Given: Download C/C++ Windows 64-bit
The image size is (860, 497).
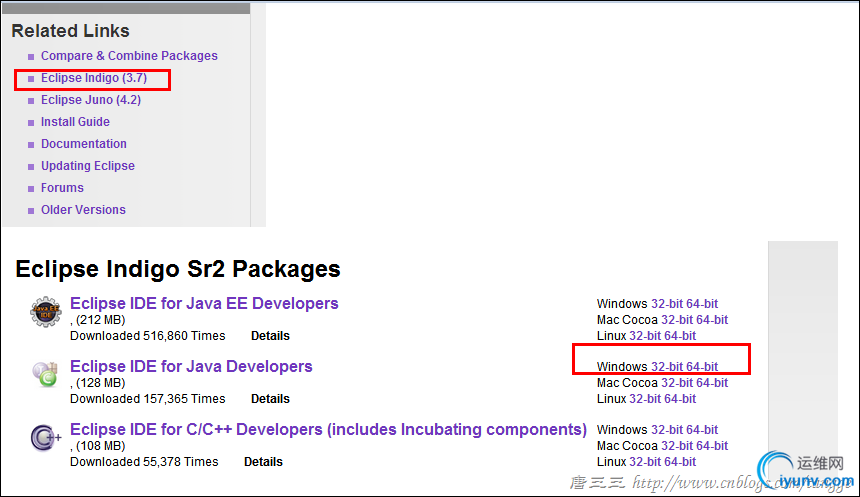Looking at the screenshot, I should 701,430.
